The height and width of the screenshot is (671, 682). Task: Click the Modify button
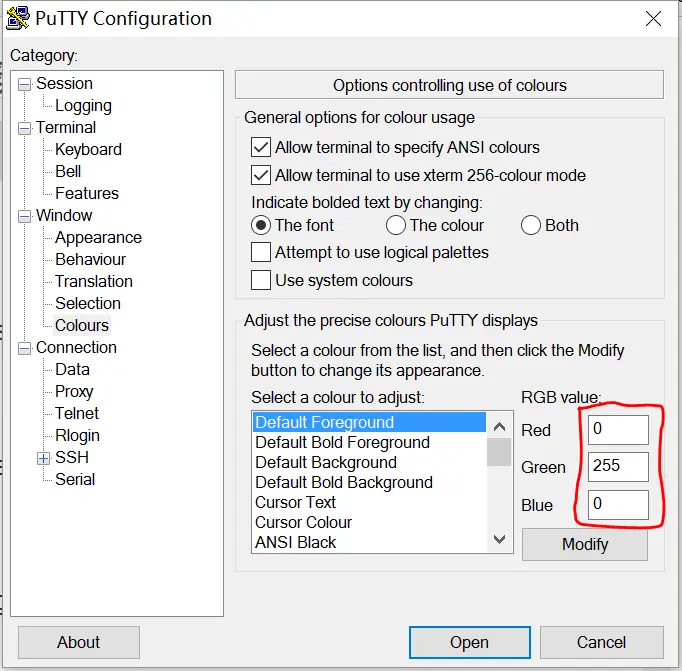[585, 544]
